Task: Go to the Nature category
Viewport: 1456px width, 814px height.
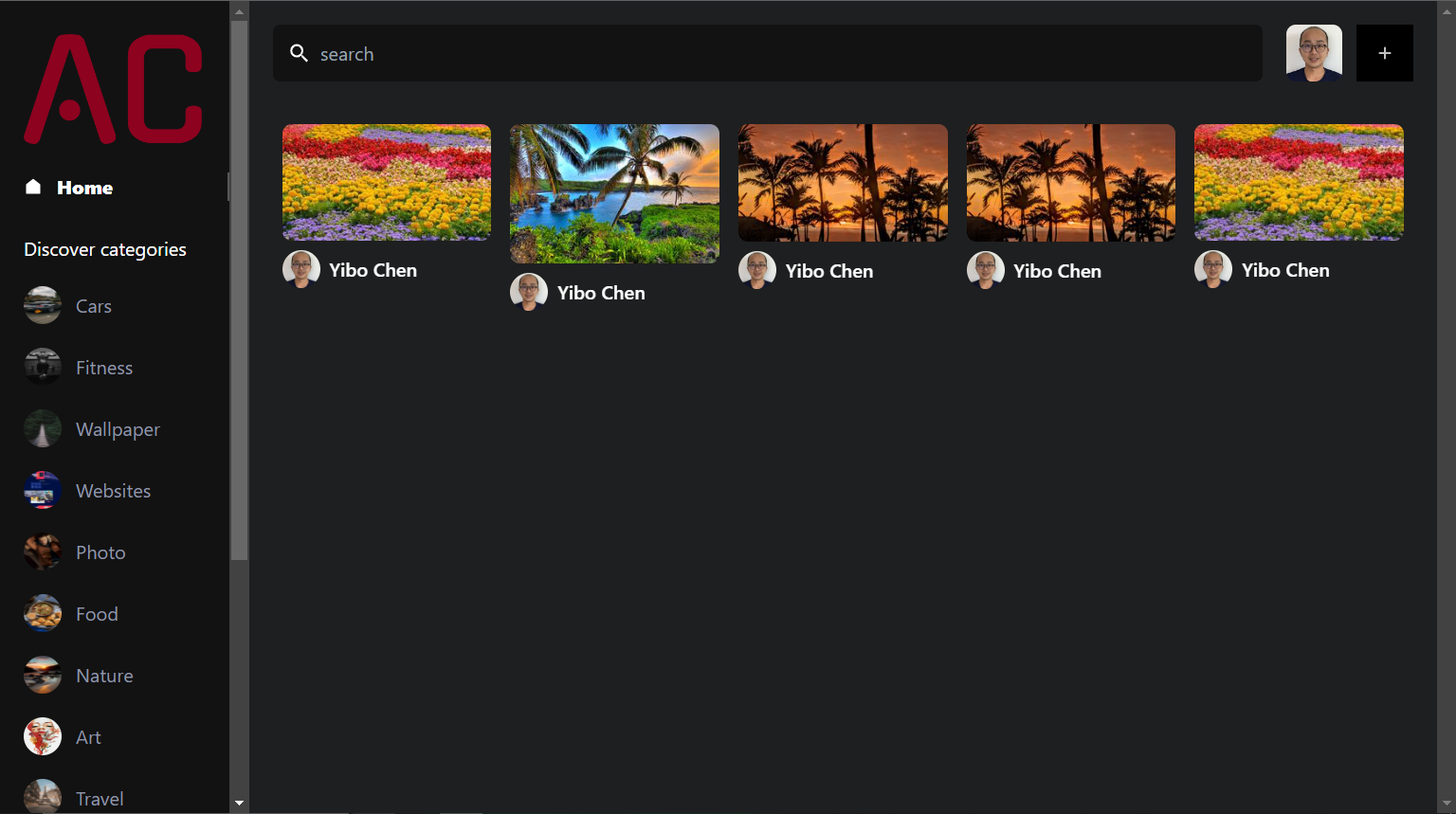Action: [x=104, y=676]
